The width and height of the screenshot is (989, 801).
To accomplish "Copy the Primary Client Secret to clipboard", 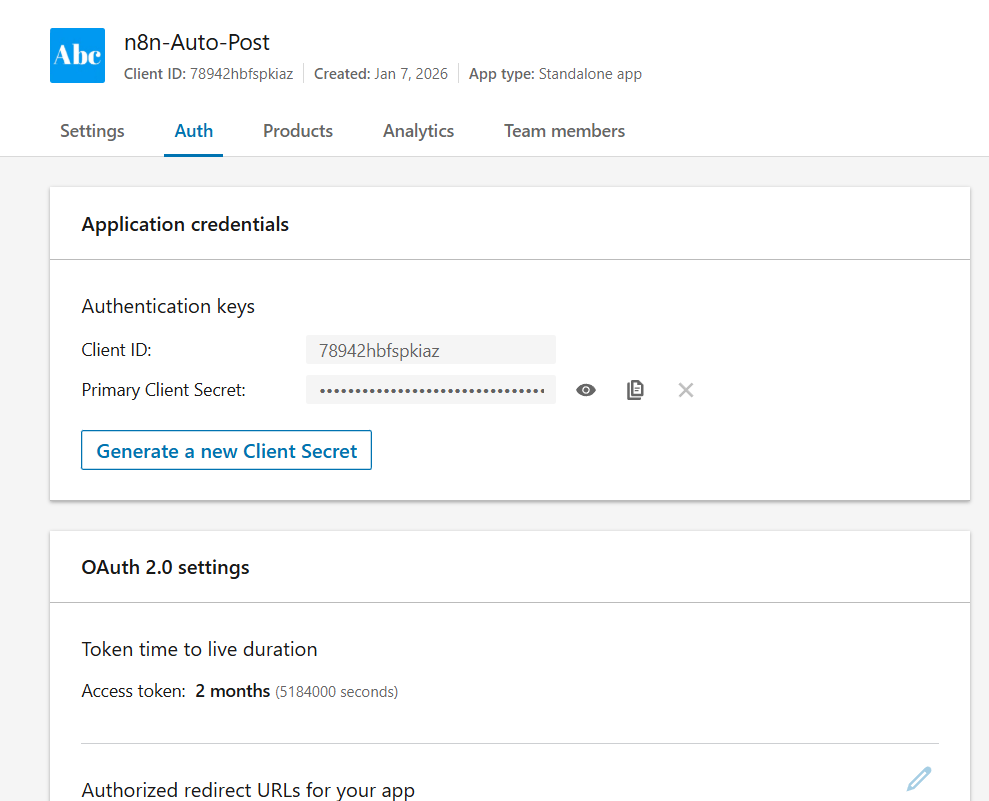I will [x=635, y=390].
